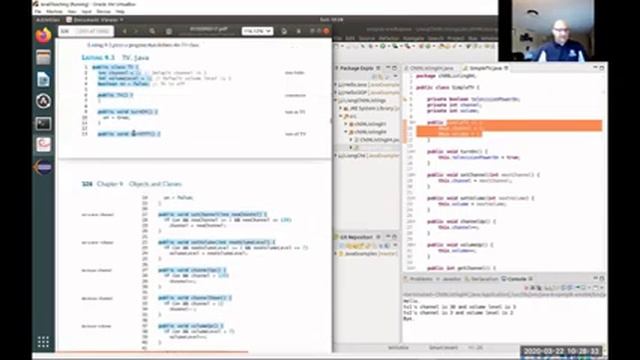Switch to the Problems tab
The image size is (640, 360).
pos(419,279)
